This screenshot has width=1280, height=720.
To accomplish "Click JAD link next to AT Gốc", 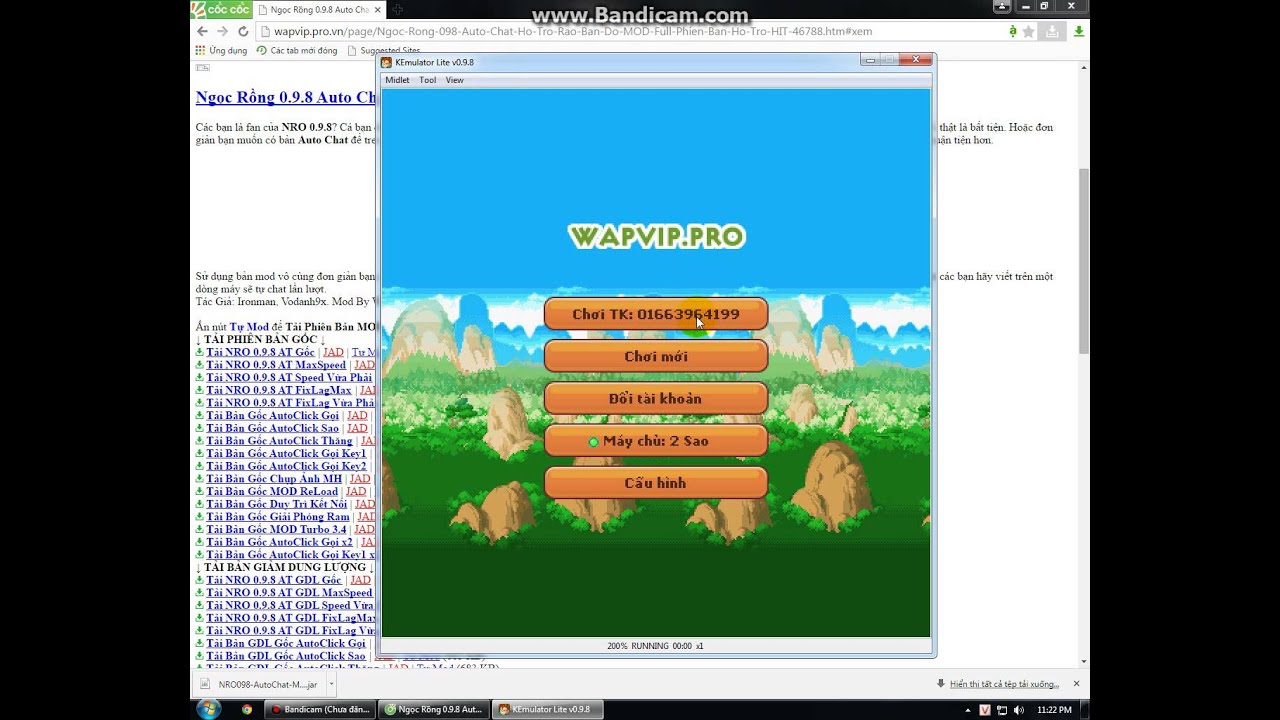I will (333, 352).
